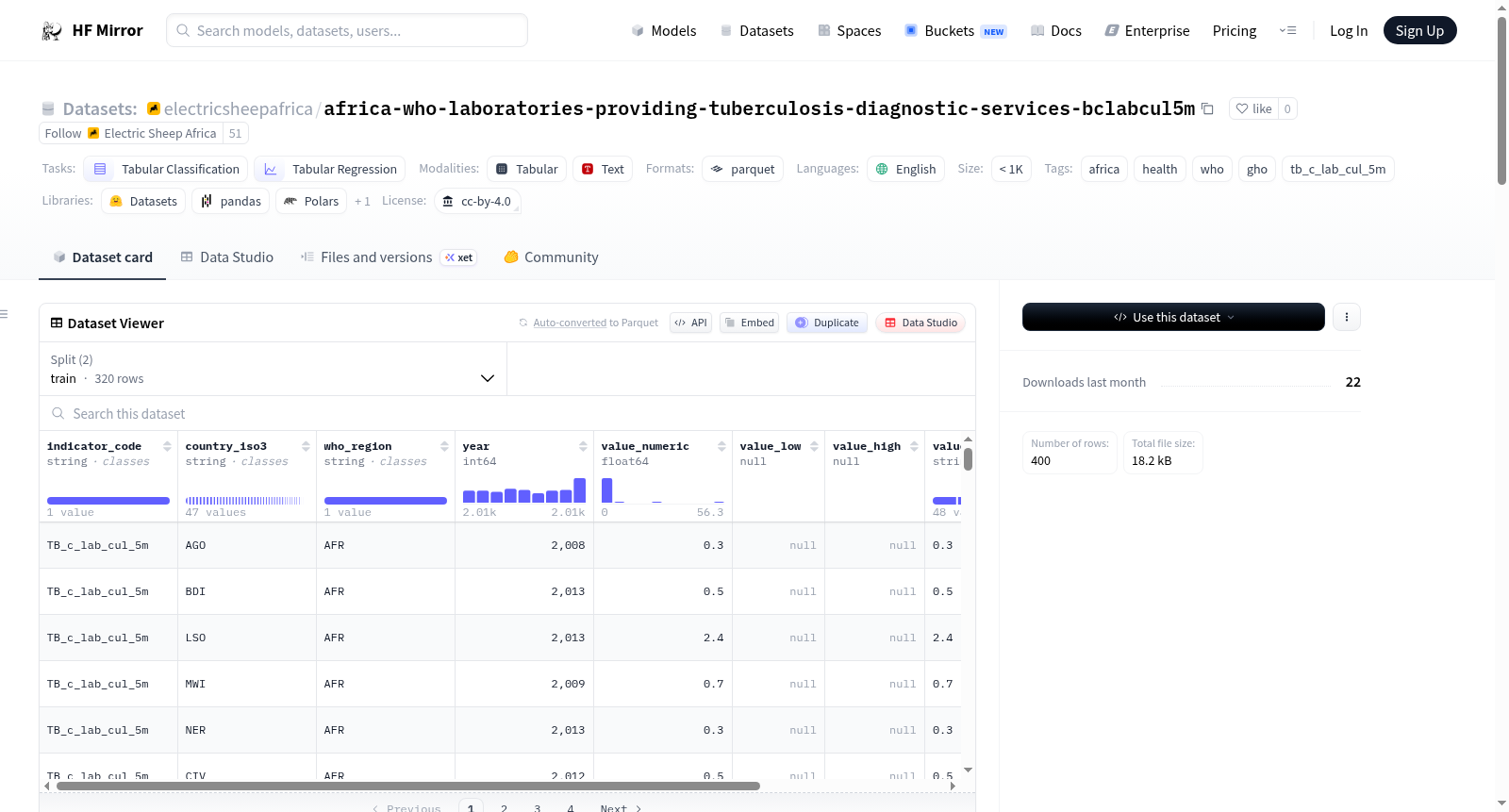Select the English language tag
The height and width of the screenshot is (812, 1509).
pyautogui.click(x=906, y=169)
